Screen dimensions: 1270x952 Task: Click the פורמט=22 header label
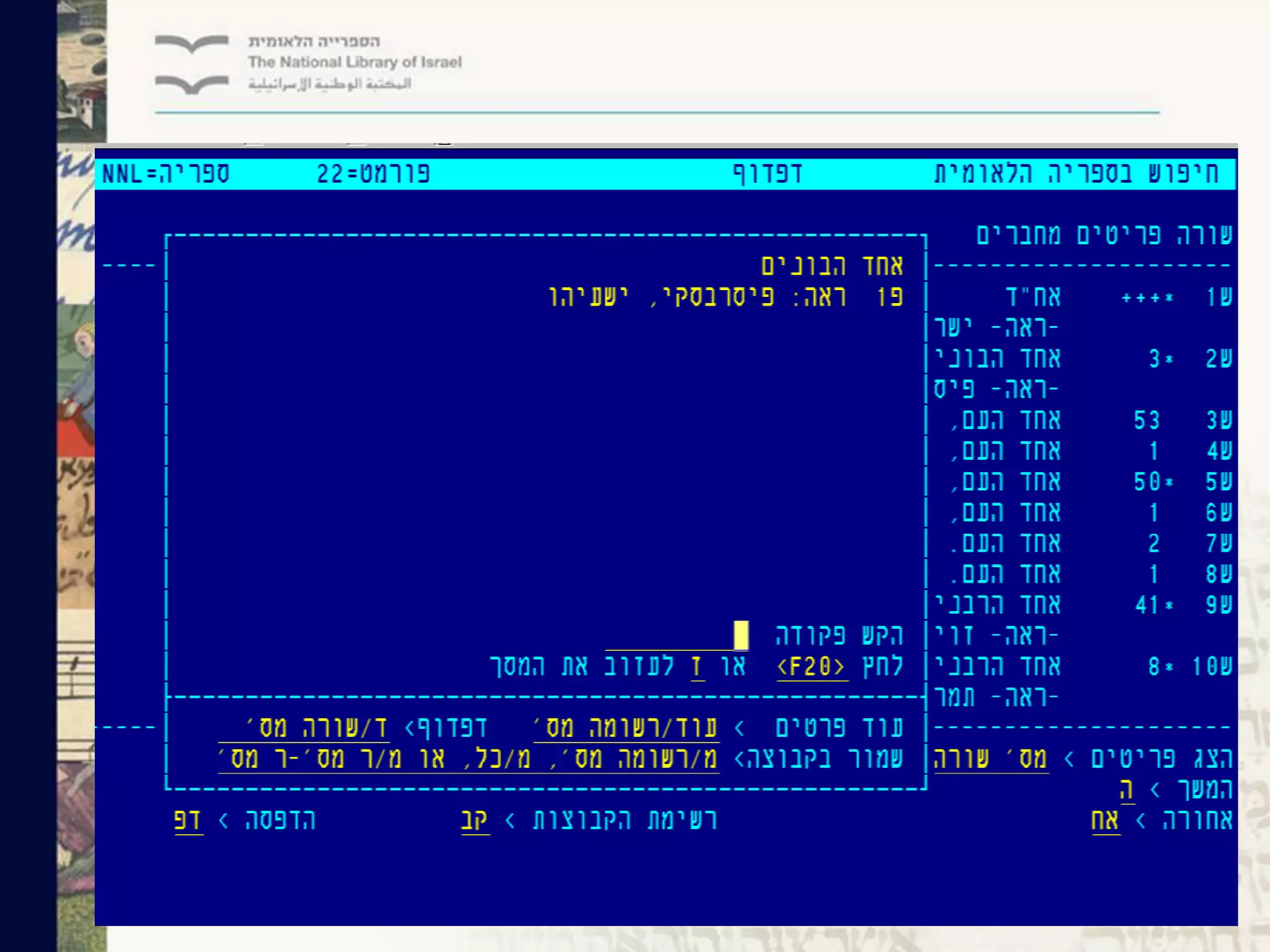pos(373,174)
